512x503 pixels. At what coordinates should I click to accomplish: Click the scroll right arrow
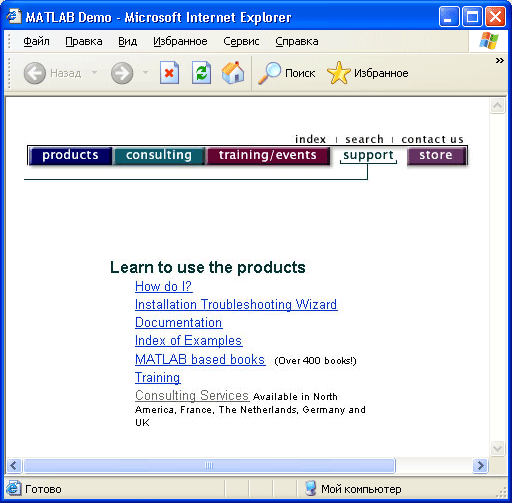480,466
